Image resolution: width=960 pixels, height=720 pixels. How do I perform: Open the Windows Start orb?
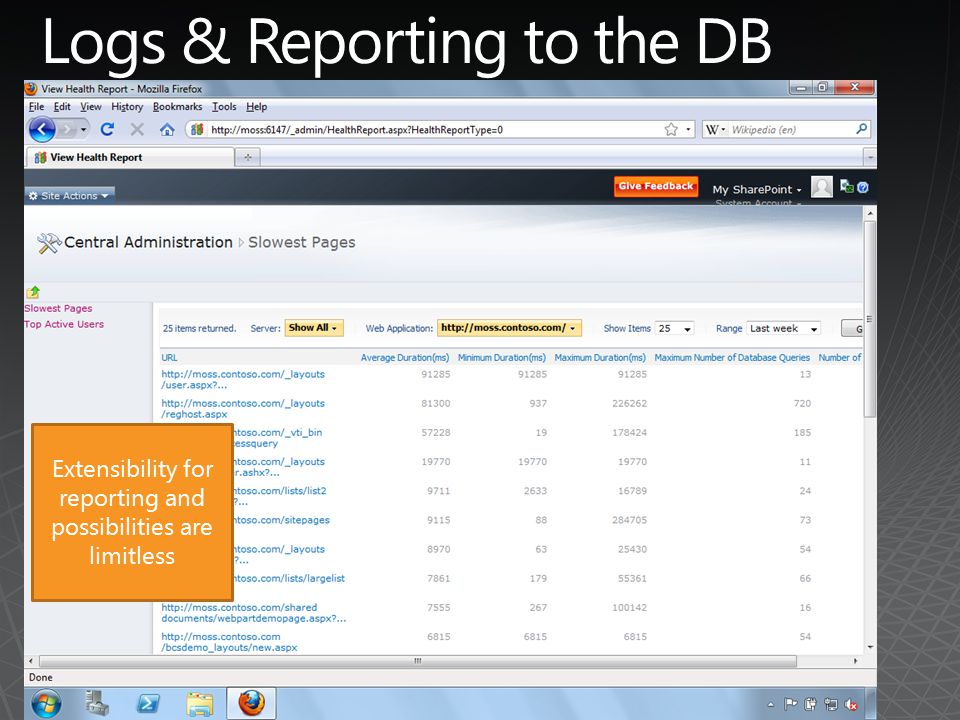46,703
